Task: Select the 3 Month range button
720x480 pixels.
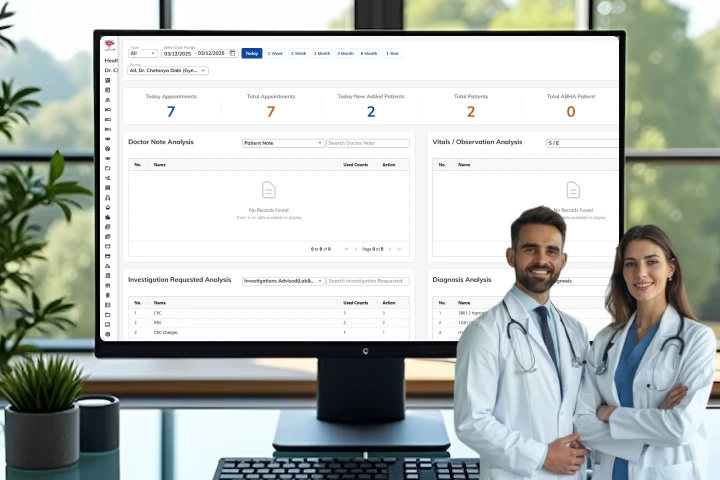Action: coord(345,53)
